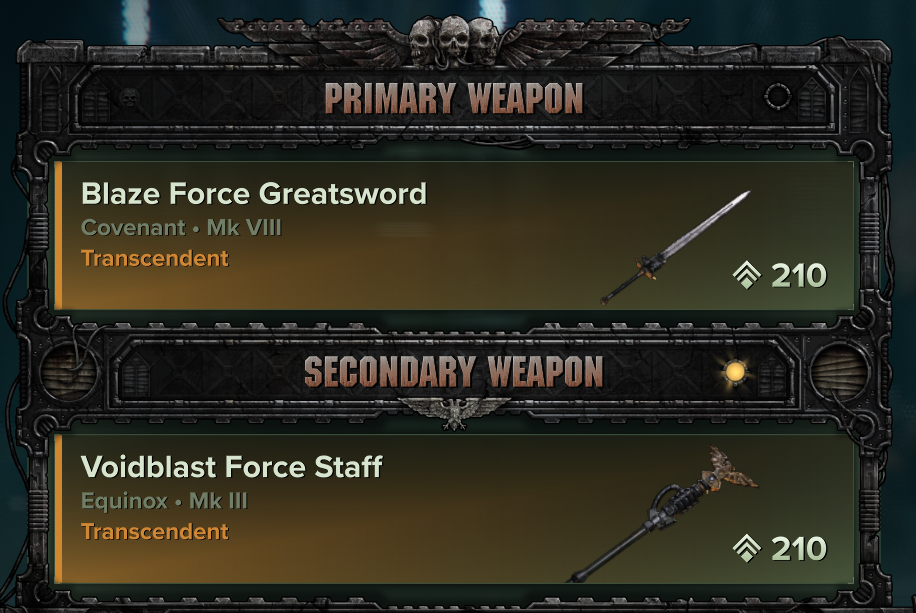Click the Covenant Mk VIII subtitle
The height and width of the screenshot is (613, 916).
click(x=181, y=227)
